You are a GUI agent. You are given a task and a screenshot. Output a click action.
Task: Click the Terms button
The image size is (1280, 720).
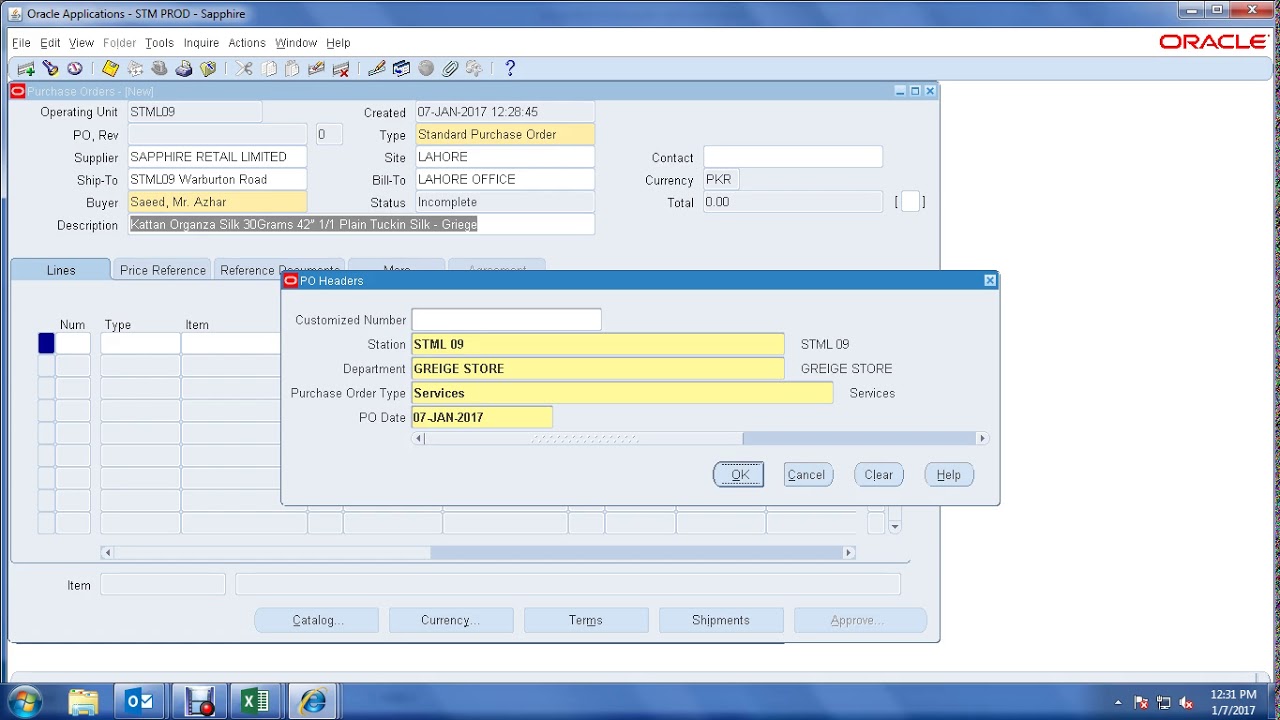tap(586, 620)
